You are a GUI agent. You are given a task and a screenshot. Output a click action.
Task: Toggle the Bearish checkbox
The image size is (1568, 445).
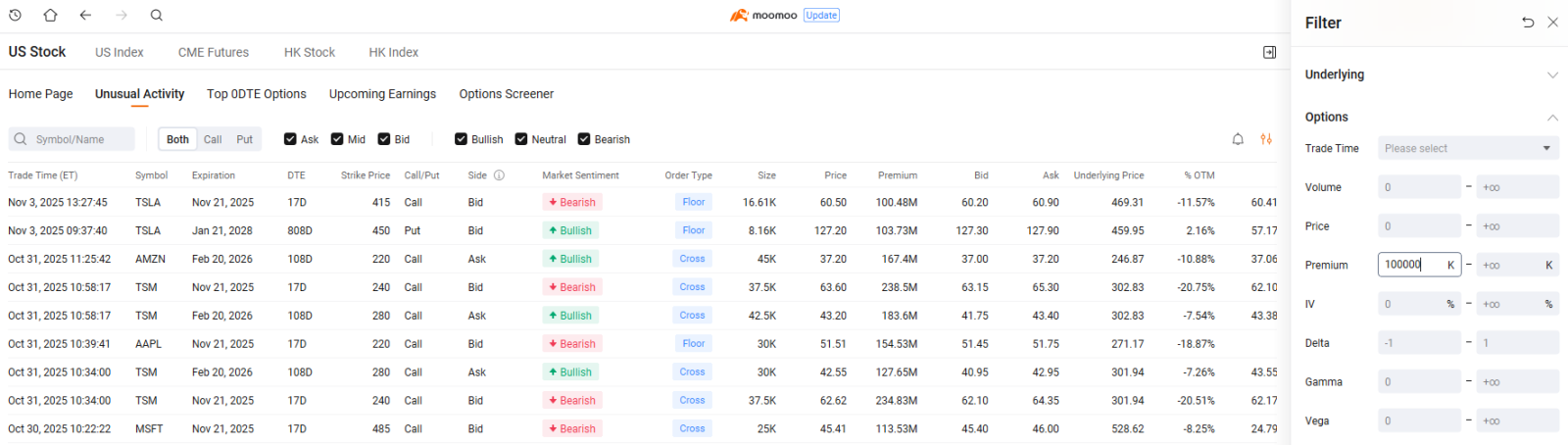click(x=584, y=139)
